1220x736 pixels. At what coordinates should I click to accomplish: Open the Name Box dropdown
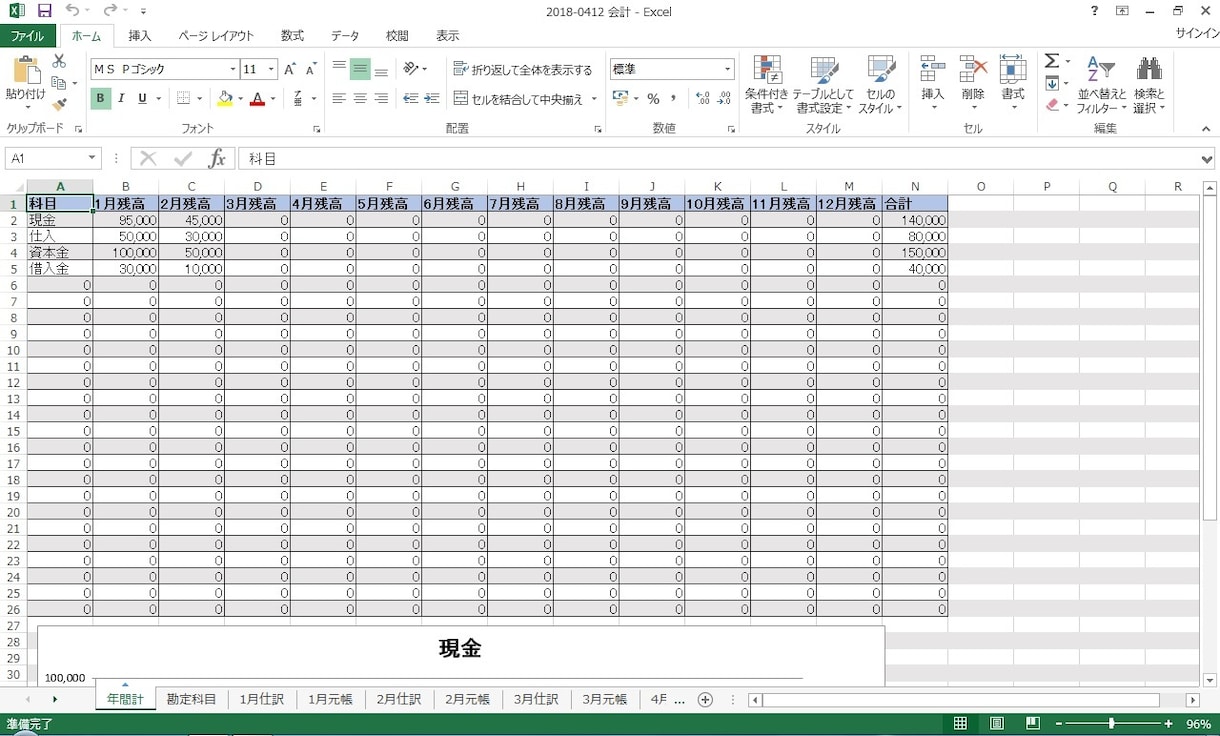coord(93,158)
